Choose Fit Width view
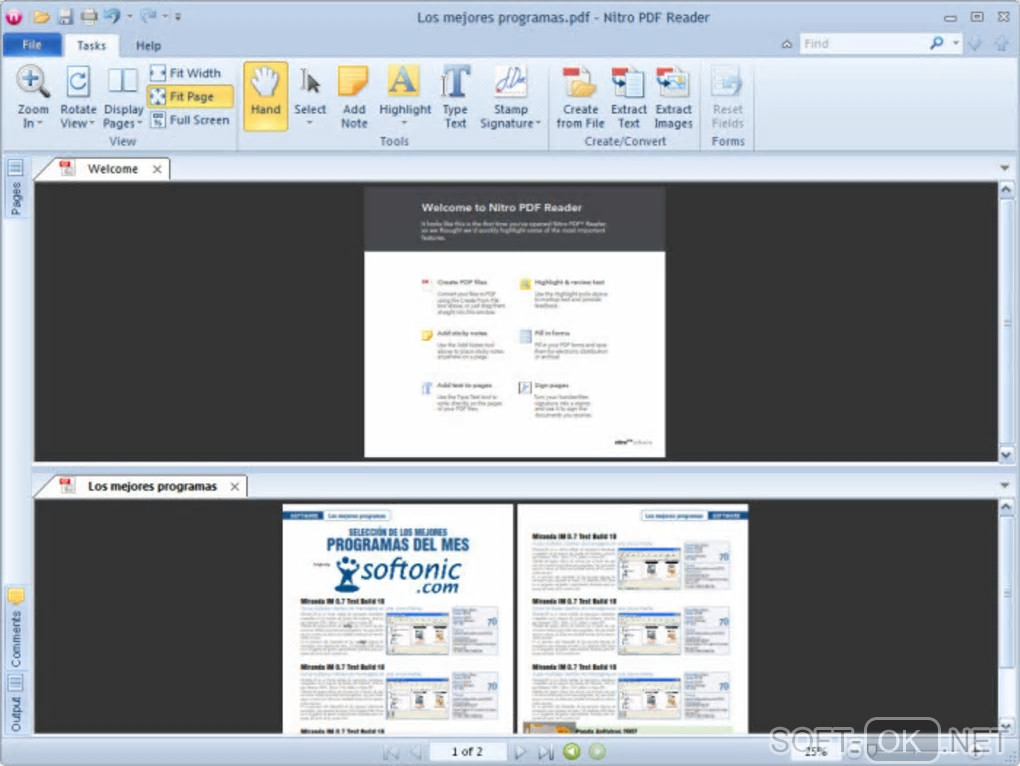This screenshot has height=766, width=1020. [x=186, y=73]
